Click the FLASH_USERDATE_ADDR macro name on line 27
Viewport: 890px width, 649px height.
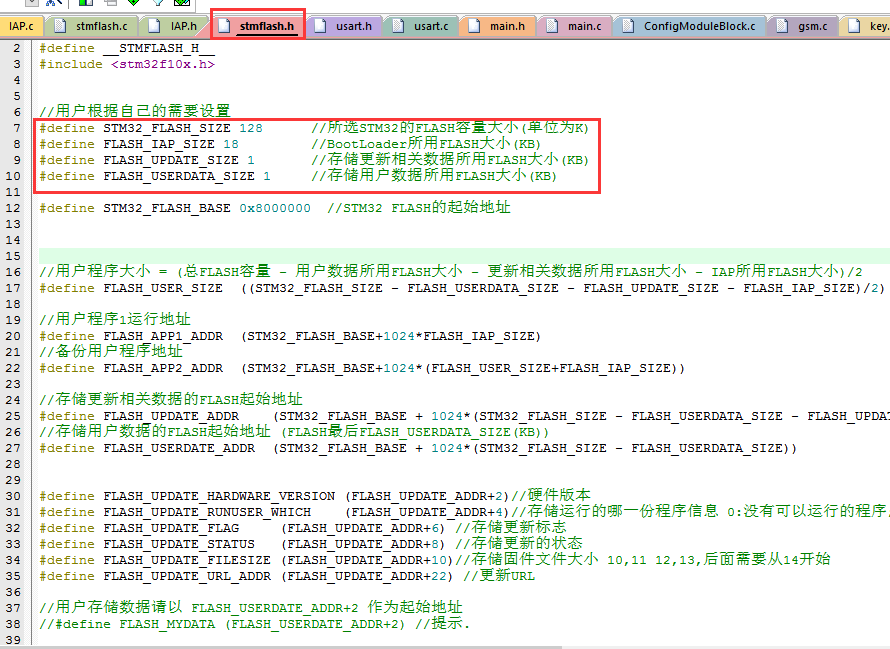tap(179, 449)
